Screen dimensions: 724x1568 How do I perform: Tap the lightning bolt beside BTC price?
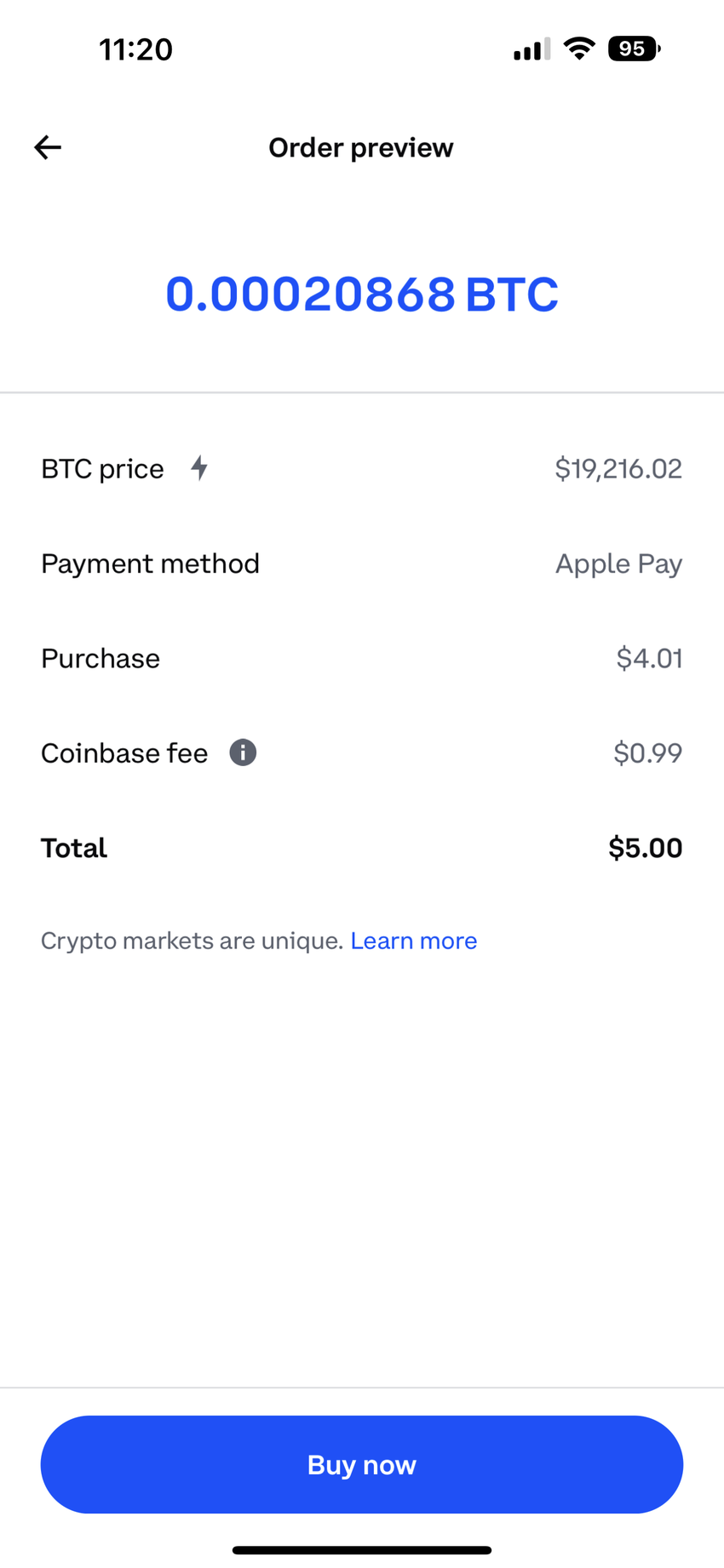pyautogui.click(x=199, y=467)
